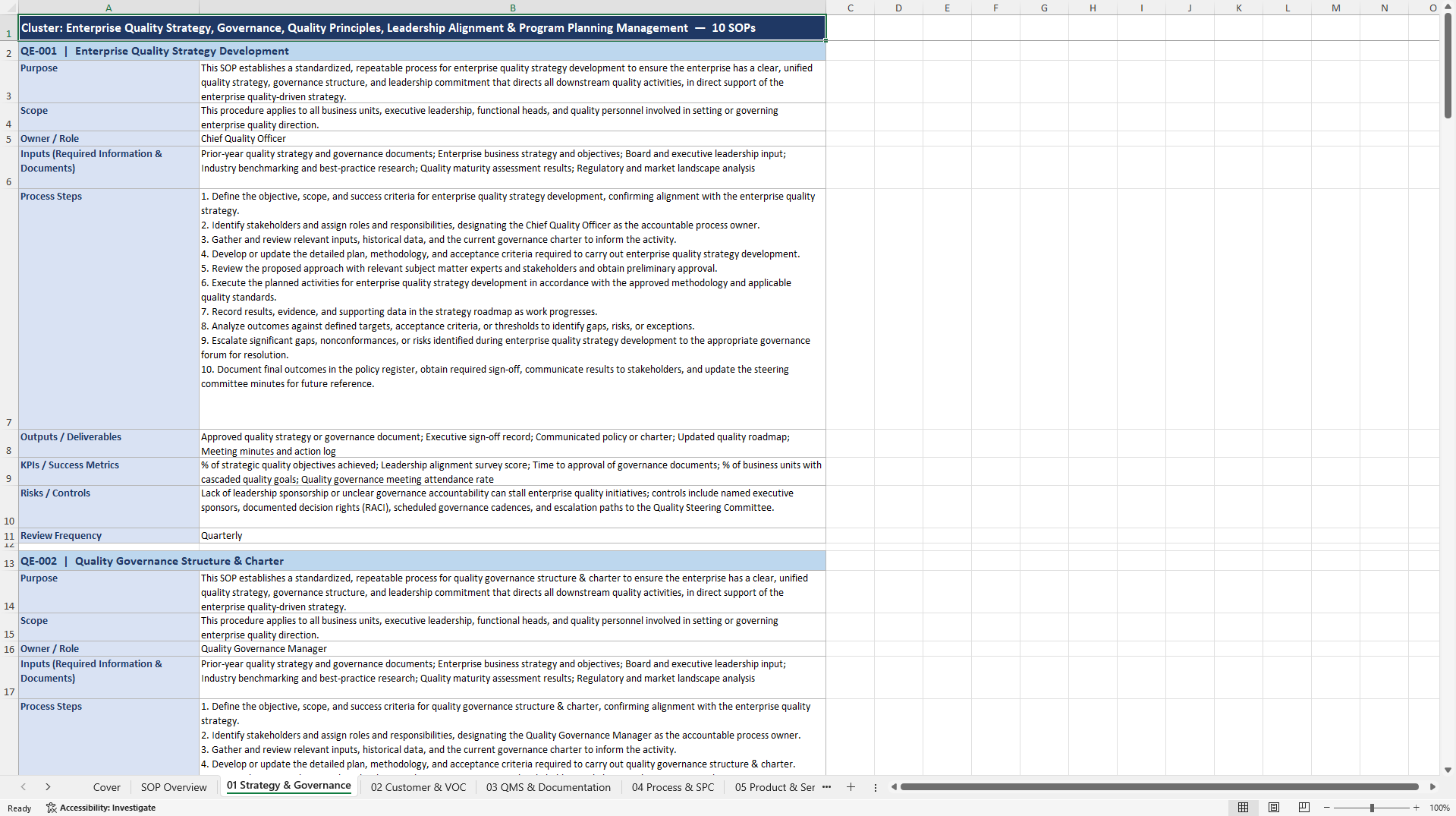Select KPIs / Success Metrics label cell
This screenshot has height=816, width=1456.
click(x=108, y=471)
